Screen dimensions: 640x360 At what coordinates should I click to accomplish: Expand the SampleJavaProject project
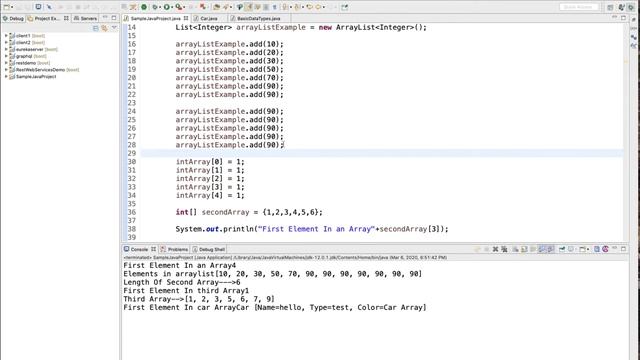[6, 76]
